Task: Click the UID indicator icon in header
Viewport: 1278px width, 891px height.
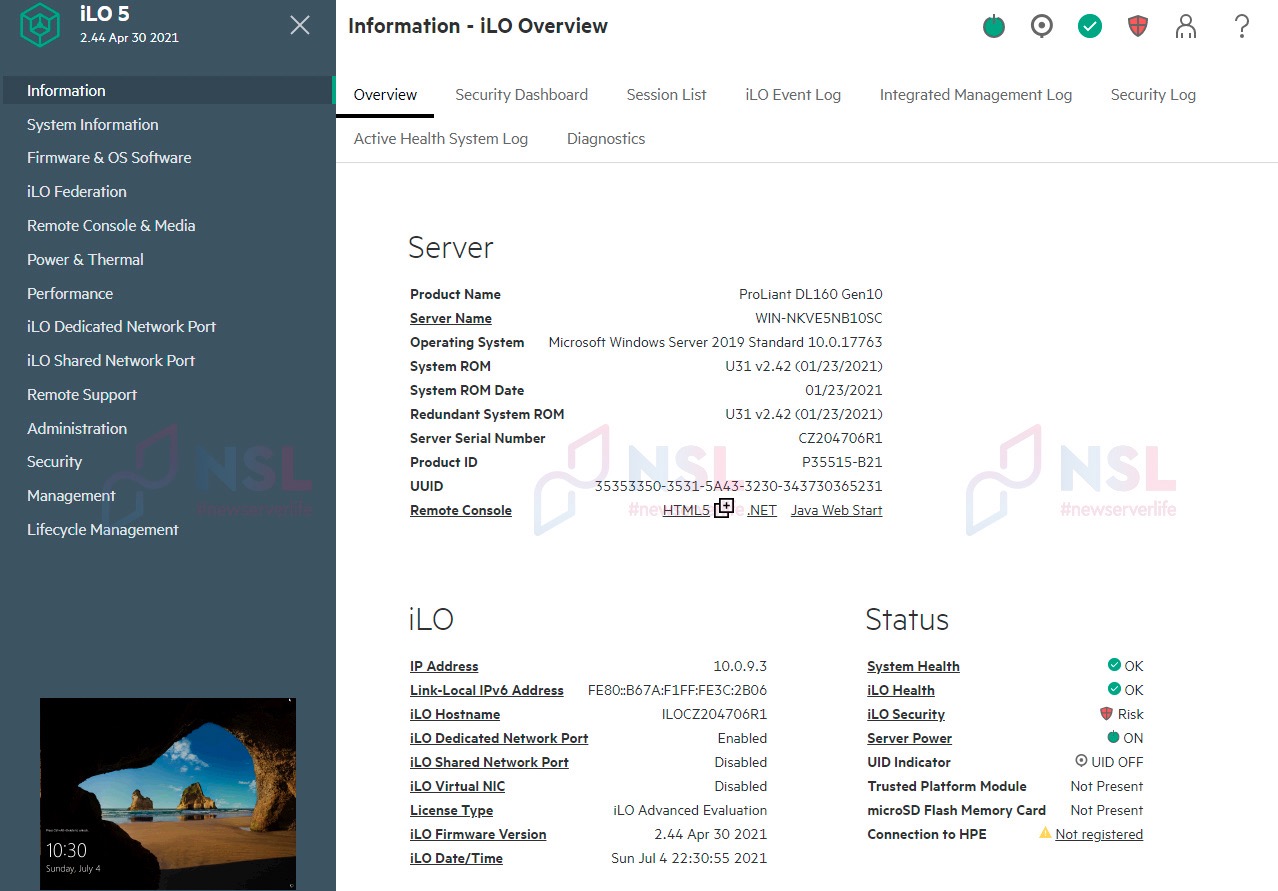Action: point(1042,26)
